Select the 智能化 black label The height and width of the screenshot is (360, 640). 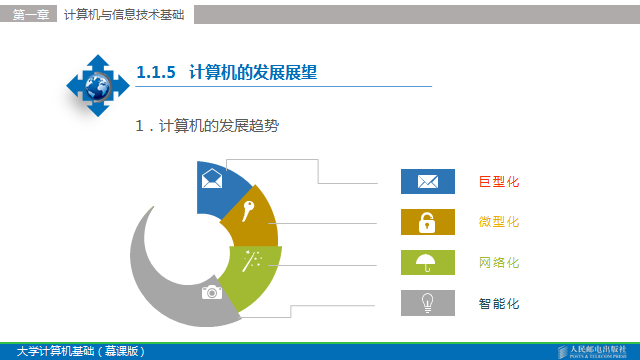tap(499, 303)
